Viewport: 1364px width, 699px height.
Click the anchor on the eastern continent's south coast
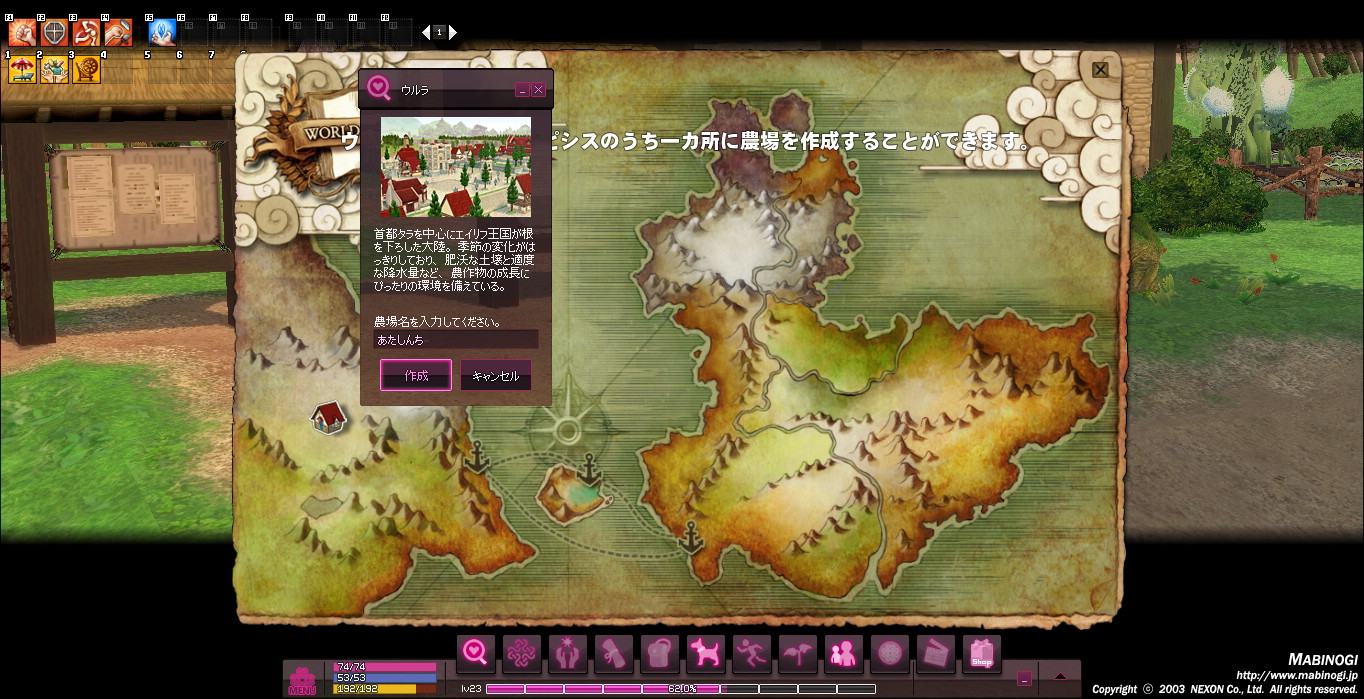coord(691,537)
